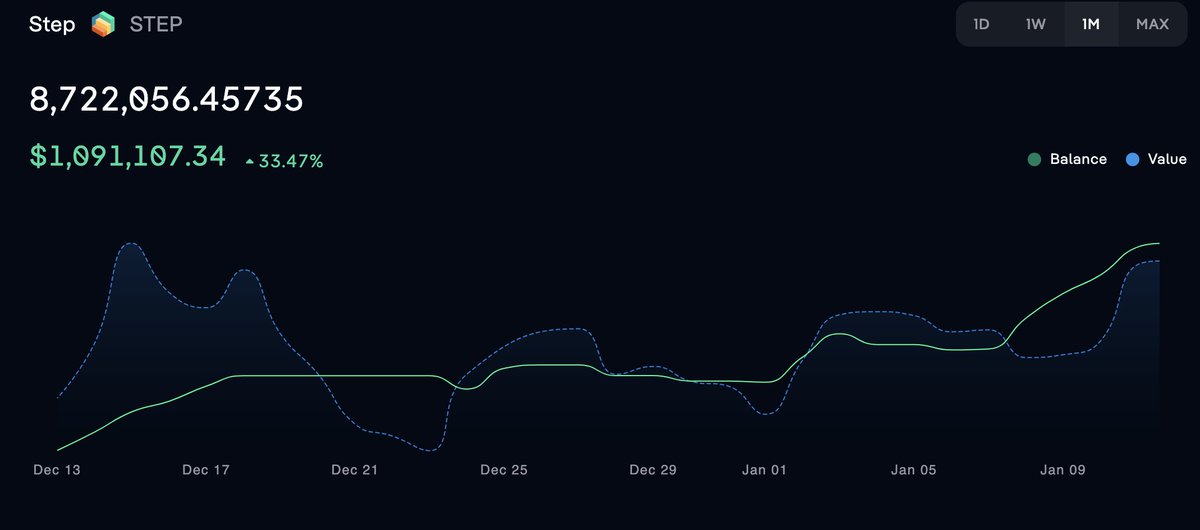Click the Jan 09 axis label
1200x530 pixels.
pyautogui.click(x=1063, y=470)
